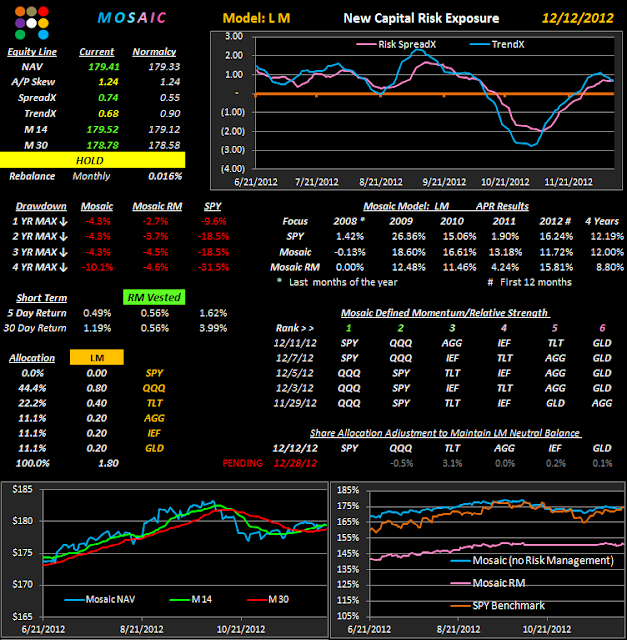This screenshot has height=640, width=627.
Task: Click the 'Rank > >' row label
Action: point(295,329)
